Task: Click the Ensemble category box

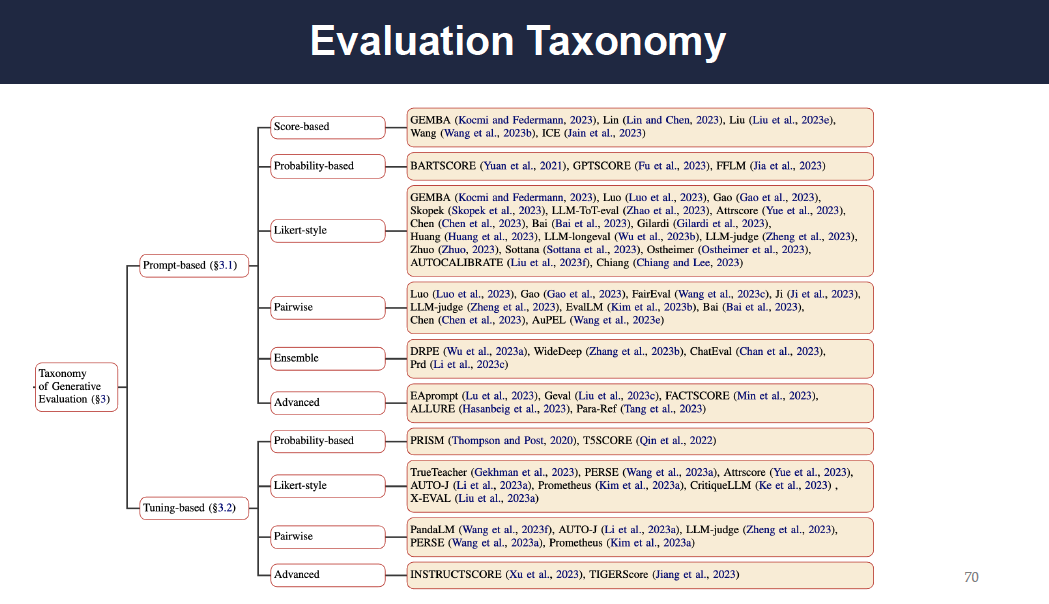Action: (327, 357)
